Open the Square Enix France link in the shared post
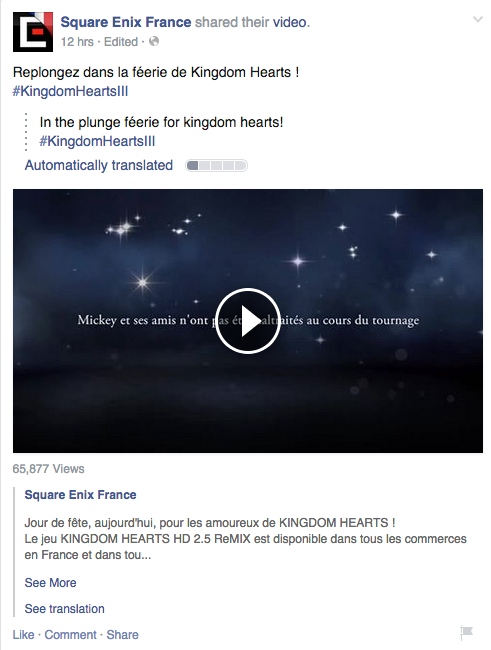This screenshot has height=650, width=491. [x=80, y=495]
